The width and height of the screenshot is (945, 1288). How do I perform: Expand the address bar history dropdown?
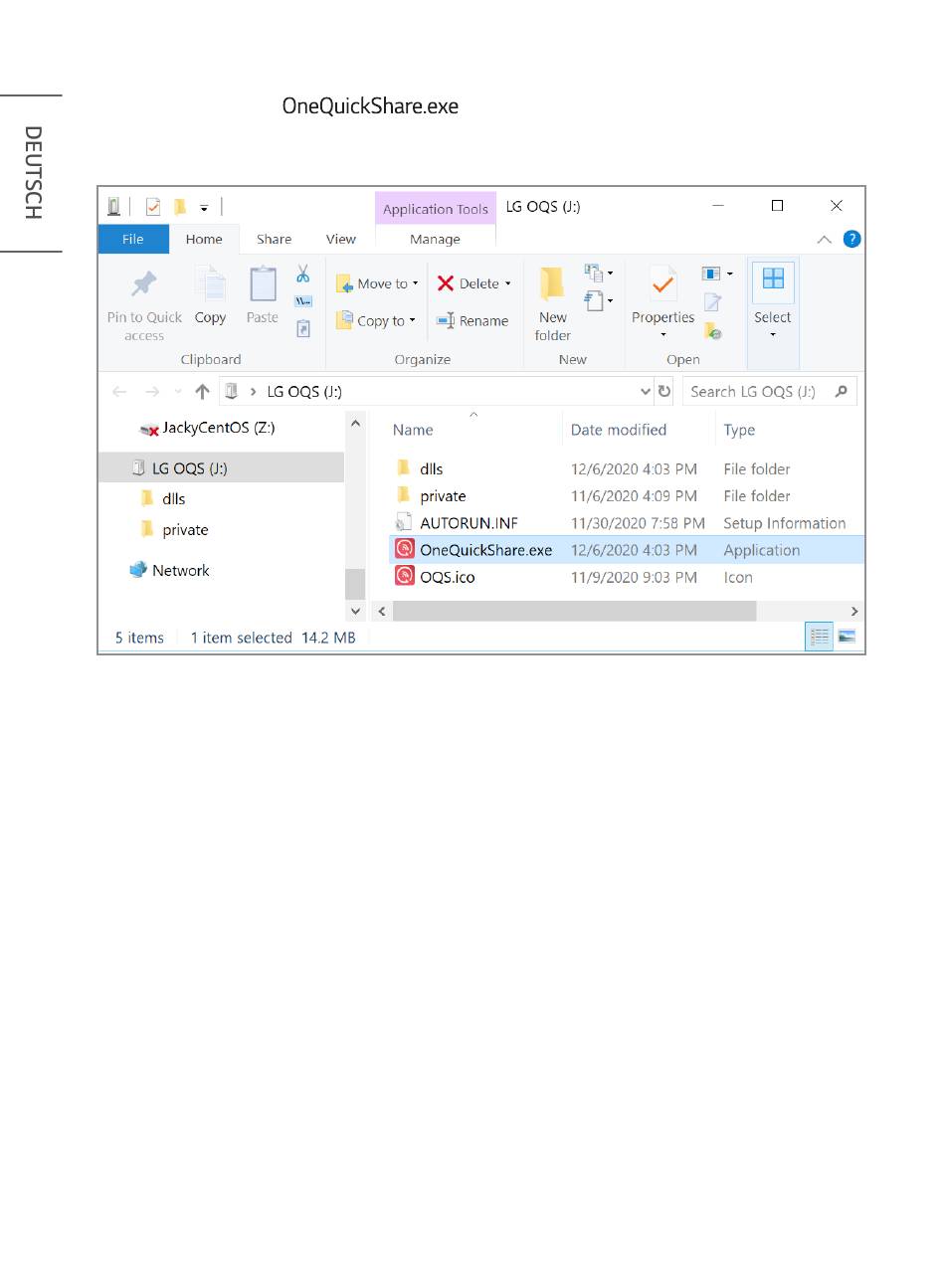click(646, 392)
